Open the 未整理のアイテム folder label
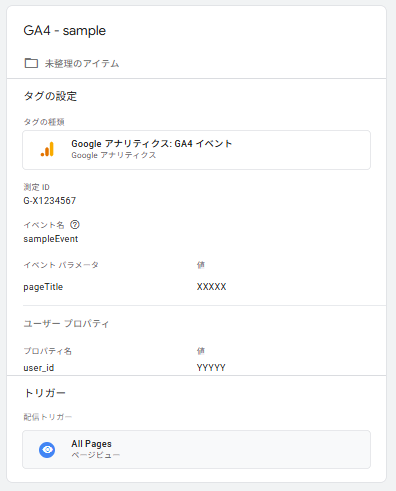The width and height of the screenshot is (396, 491). [82, 63]
